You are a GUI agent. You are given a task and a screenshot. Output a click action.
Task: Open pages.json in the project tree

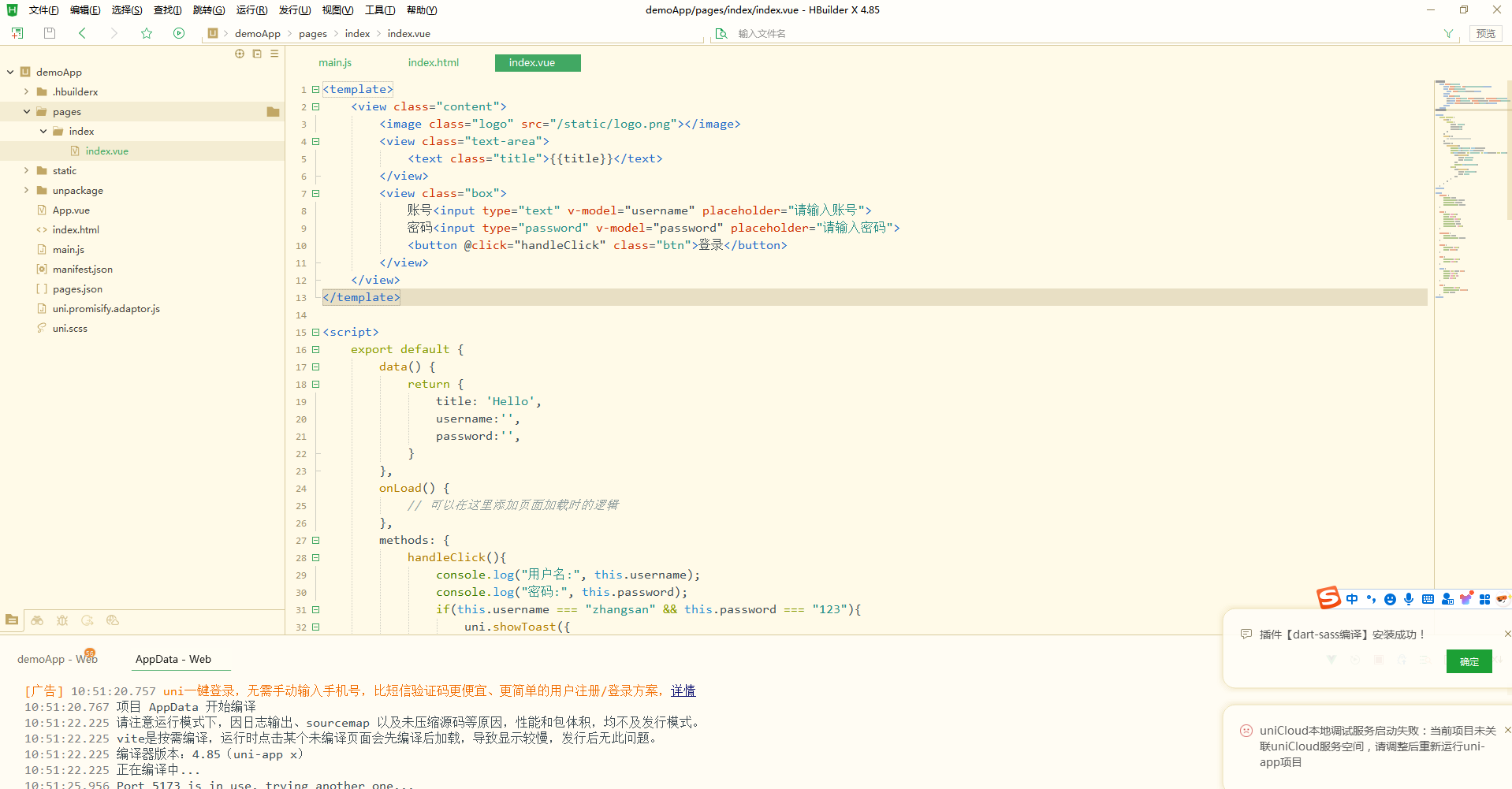tap(77, 288)
